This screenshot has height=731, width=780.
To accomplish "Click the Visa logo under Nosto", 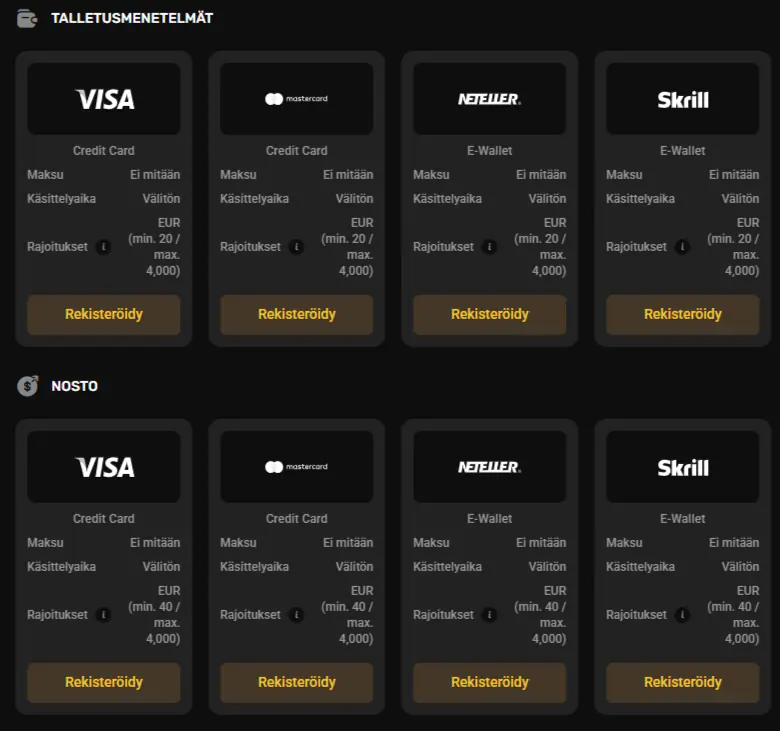I will point(104,467).
